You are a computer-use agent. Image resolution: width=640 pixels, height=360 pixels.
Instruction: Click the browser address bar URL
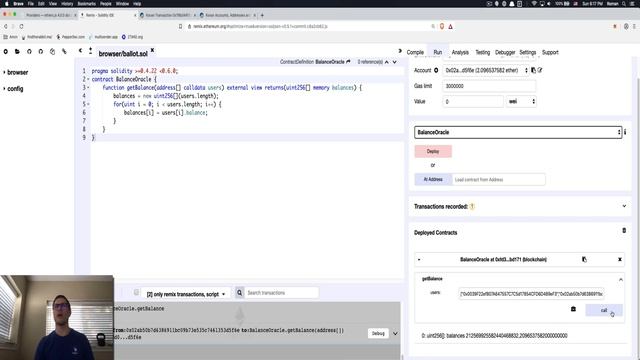coord(260,26)
